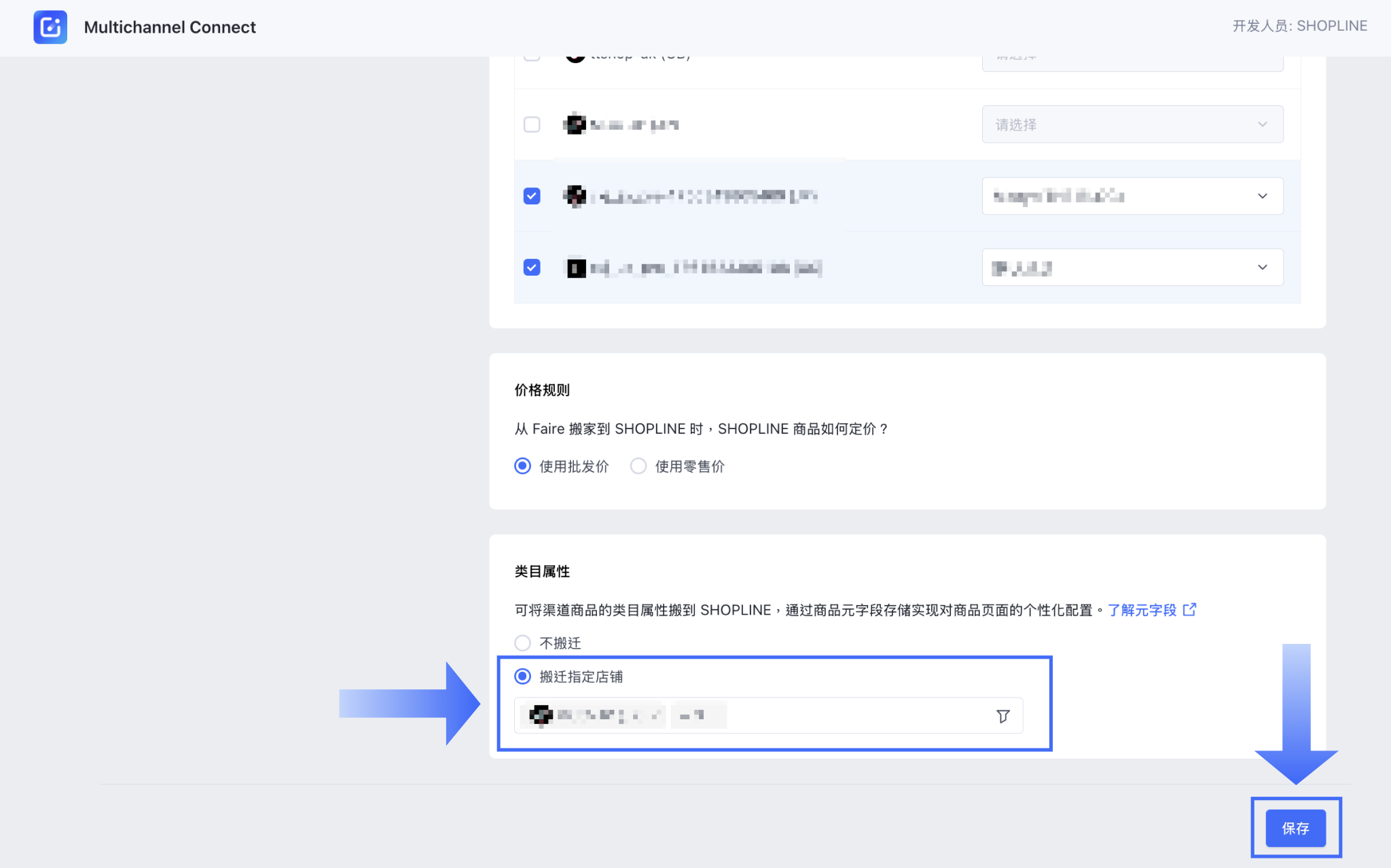The width and height of the screenshot is (1391, 868).
Task: Click the filter funnel icon in store field
Action: click(1002, 716)
